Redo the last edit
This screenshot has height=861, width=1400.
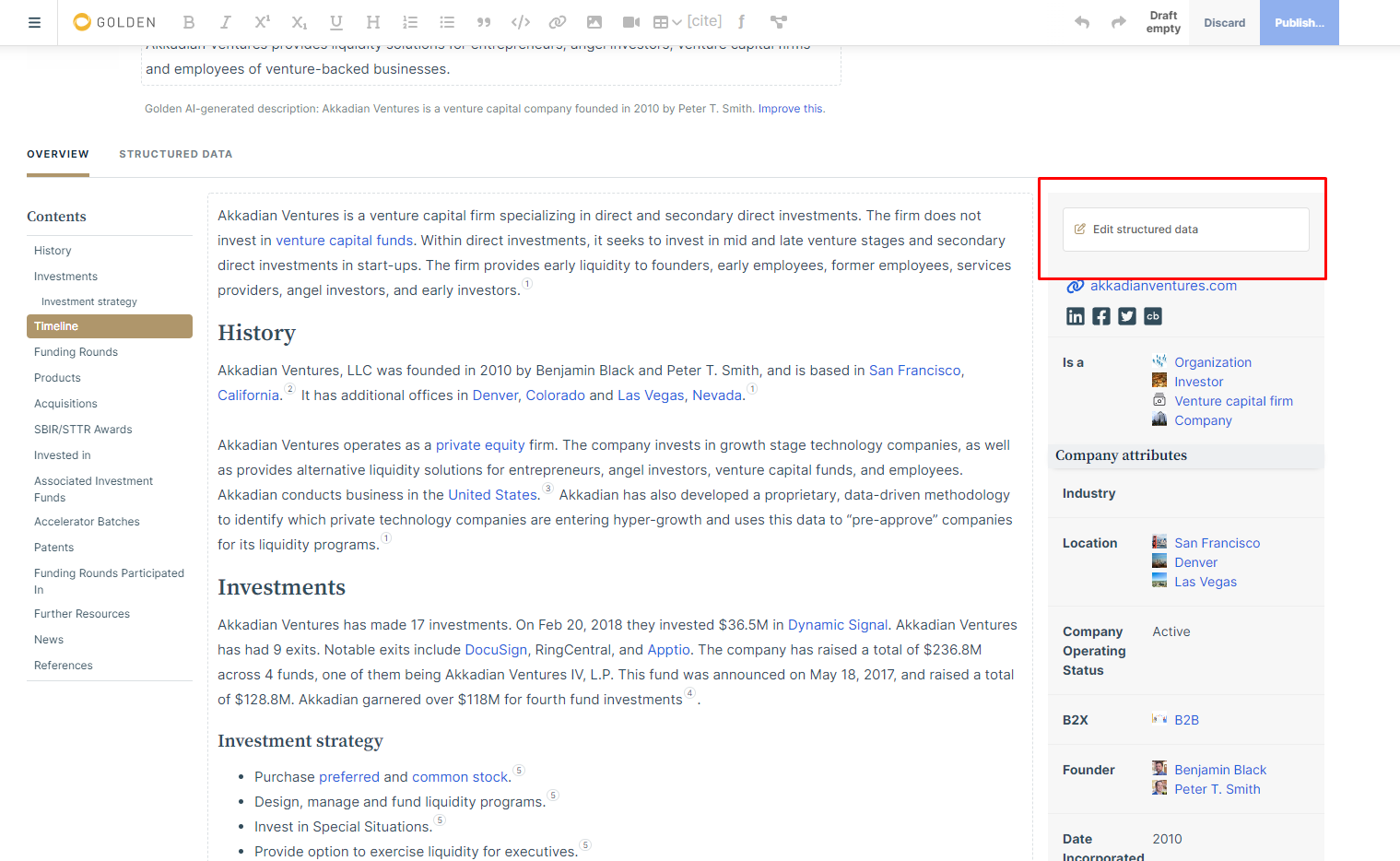pos(1119,22)
